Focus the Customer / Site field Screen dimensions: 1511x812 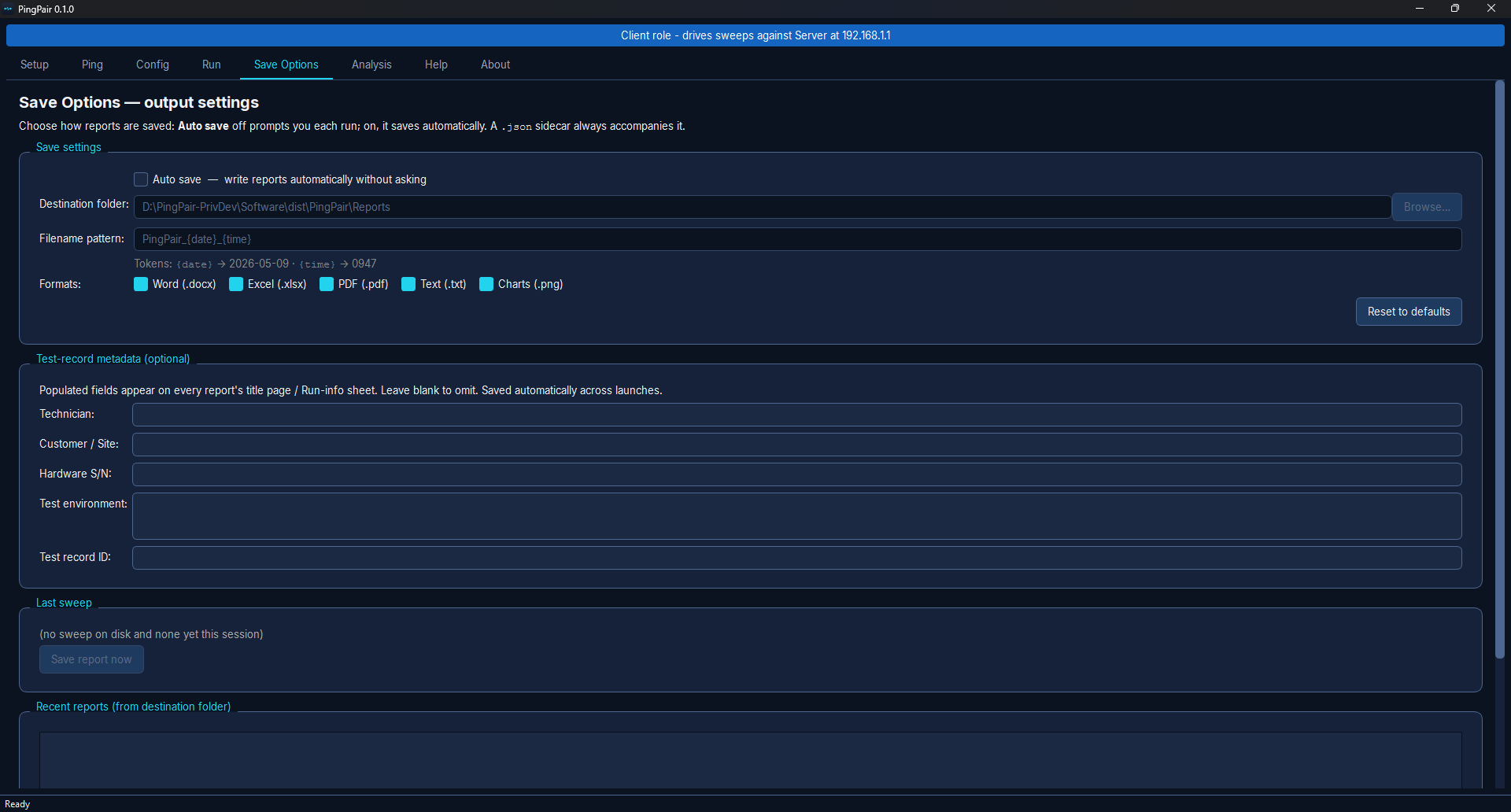point(797,445)
